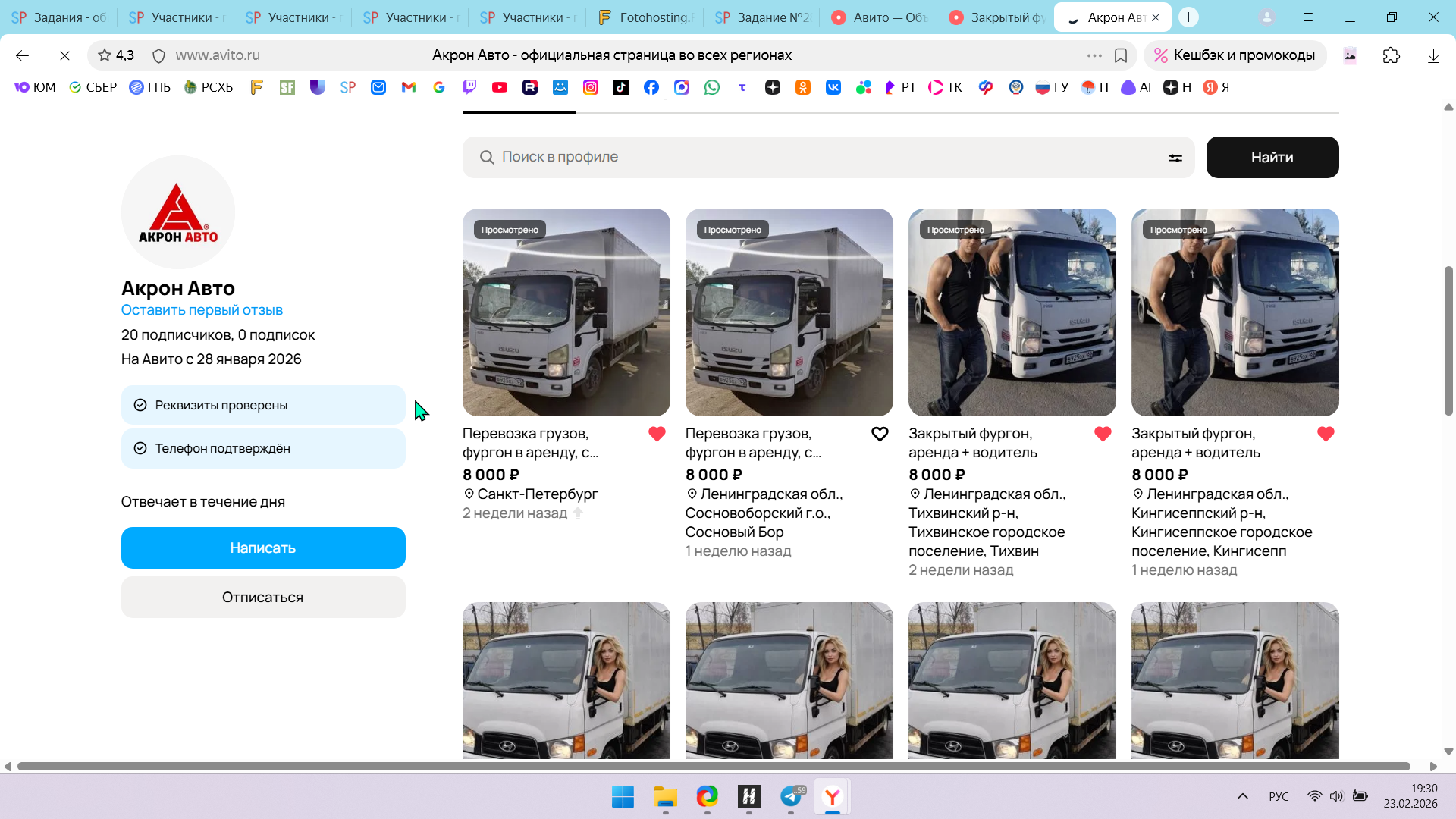Expand the address bar three-dots menu
Viewport: 1456px width, 819px height.
(1094, 55)
